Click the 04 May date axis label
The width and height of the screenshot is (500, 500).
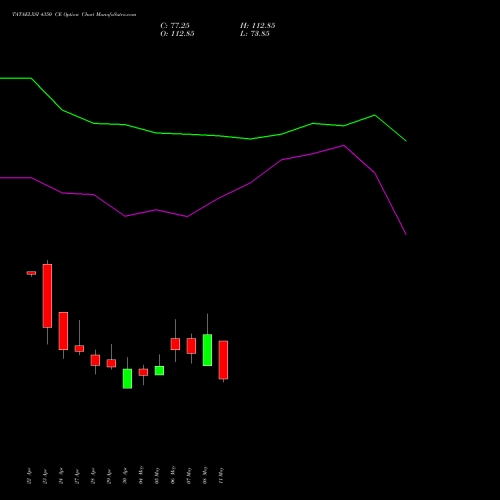point(141,475)
